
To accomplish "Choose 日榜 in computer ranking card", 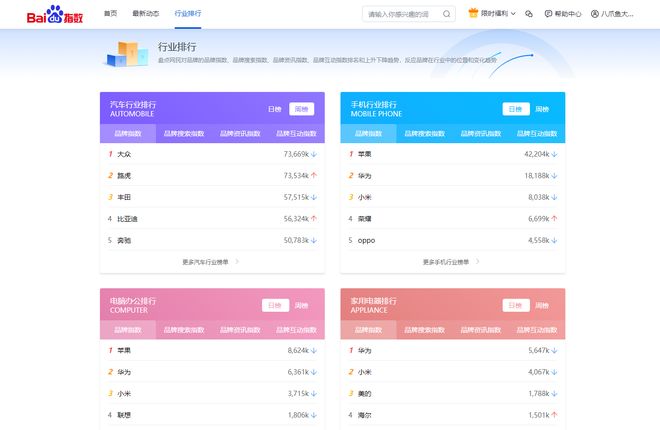I will click(x=275, y=305).
